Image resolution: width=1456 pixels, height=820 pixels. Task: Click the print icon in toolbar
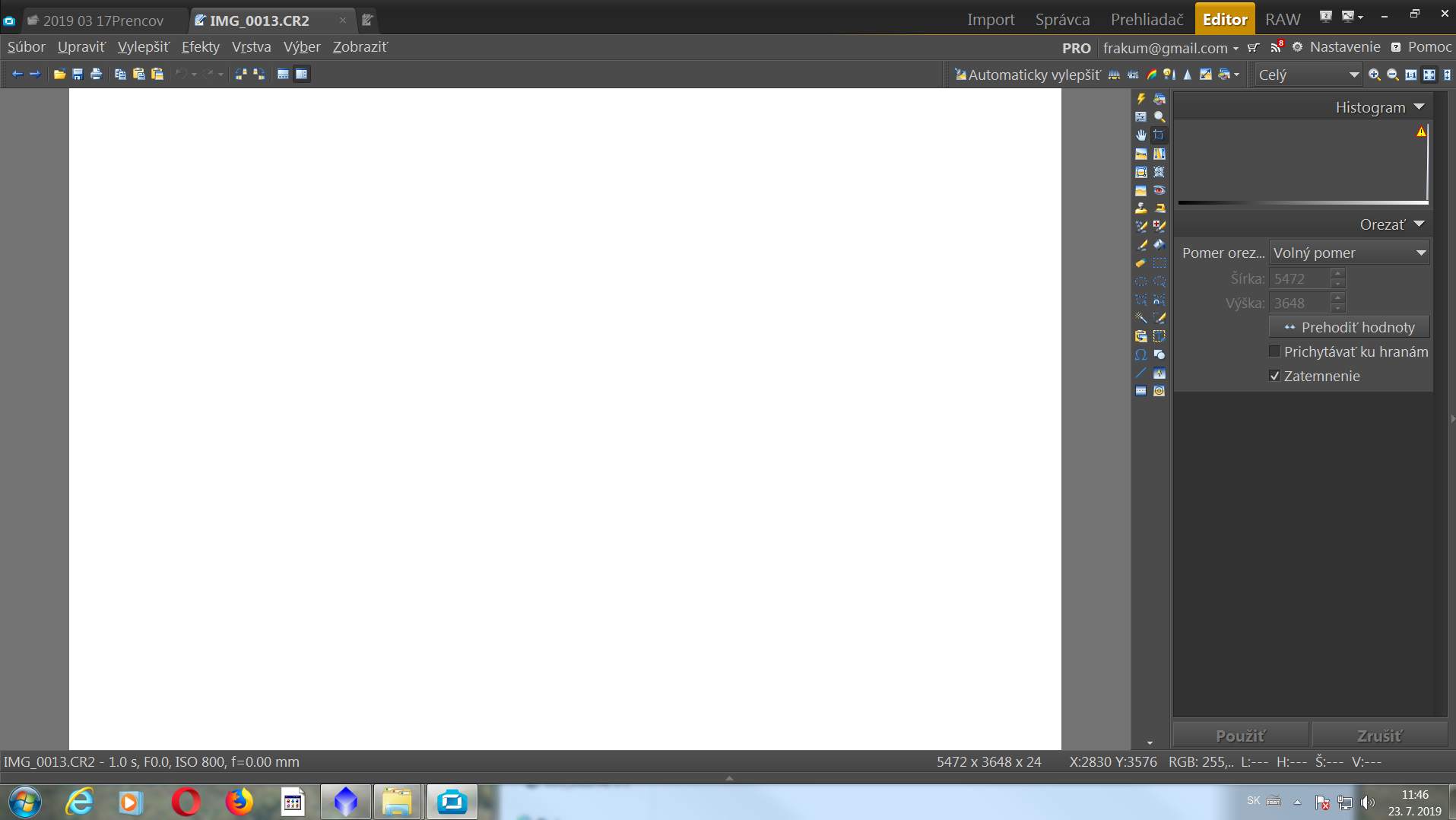click(x=96, y=75)
